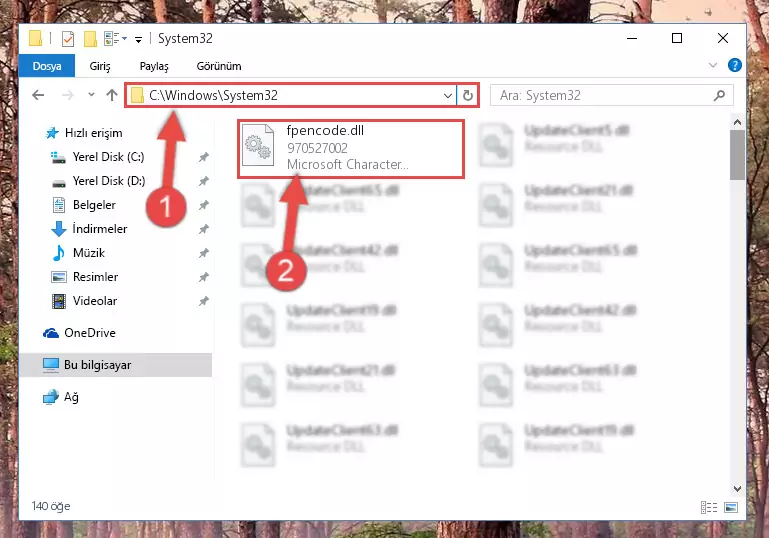Switch to details view icon in status bar
The image size is (769, 538).
(709, 507)
